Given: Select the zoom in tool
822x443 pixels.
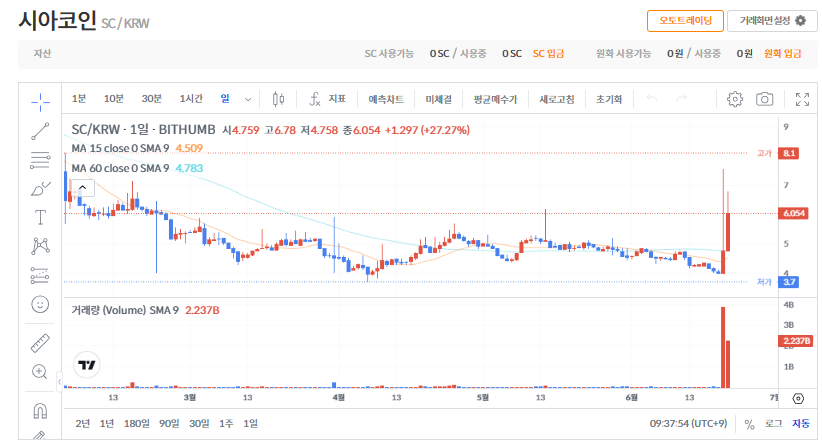Looking at the screenshot, I should 40,372.
